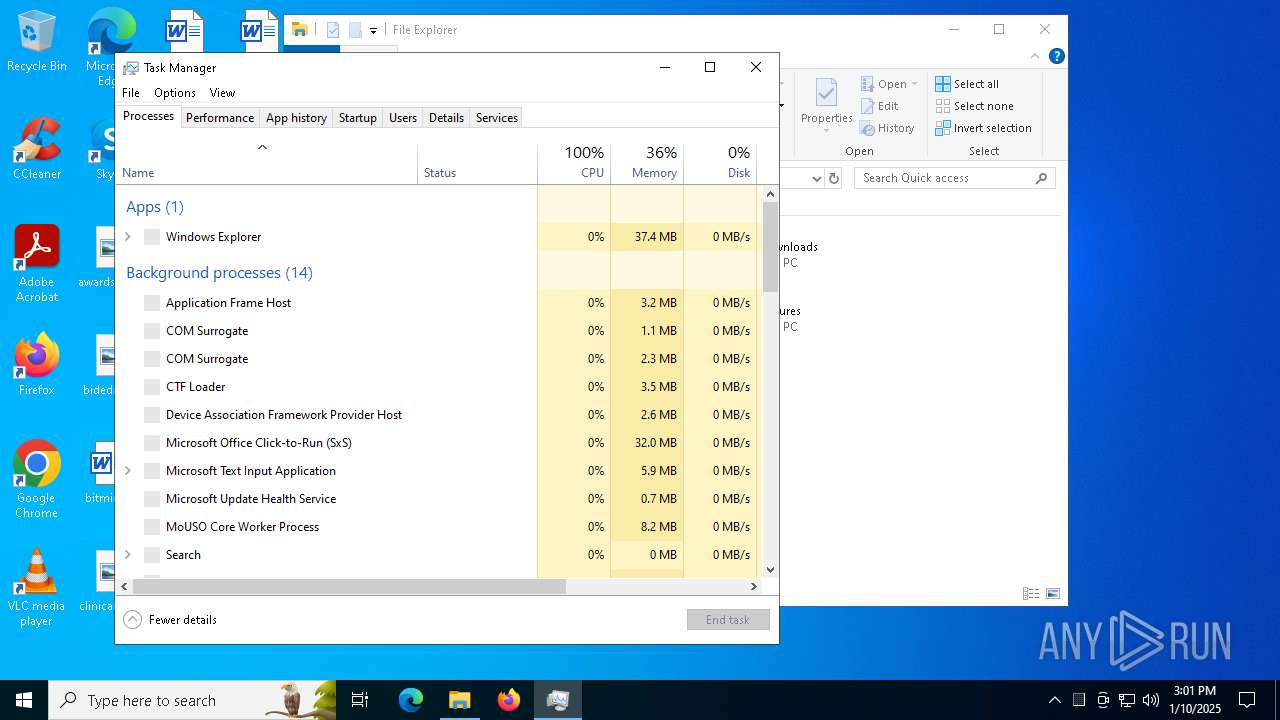Open Properties in the File Explorer ribbon
Viewport: 1280px width, 720px height.
click(x=826, y=107)
